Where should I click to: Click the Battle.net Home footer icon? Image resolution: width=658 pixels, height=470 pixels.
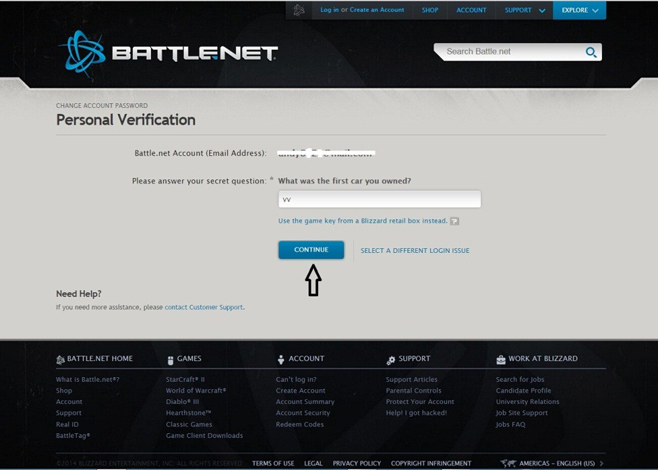pyautogui.click(x=60, y=360)
